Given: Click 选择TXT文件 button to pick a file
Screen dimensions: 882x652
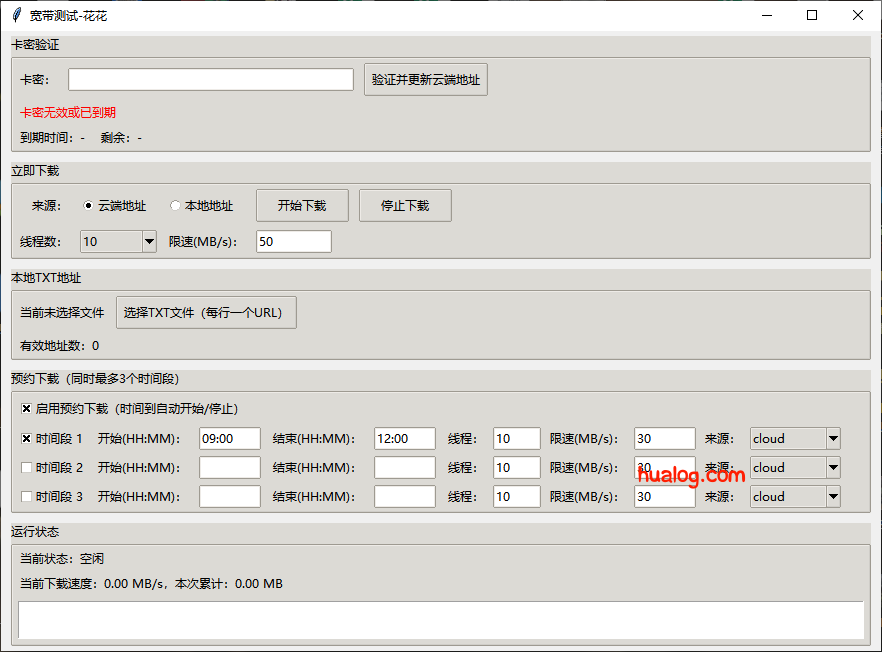Looking at the screenshot, I should 206,312.
